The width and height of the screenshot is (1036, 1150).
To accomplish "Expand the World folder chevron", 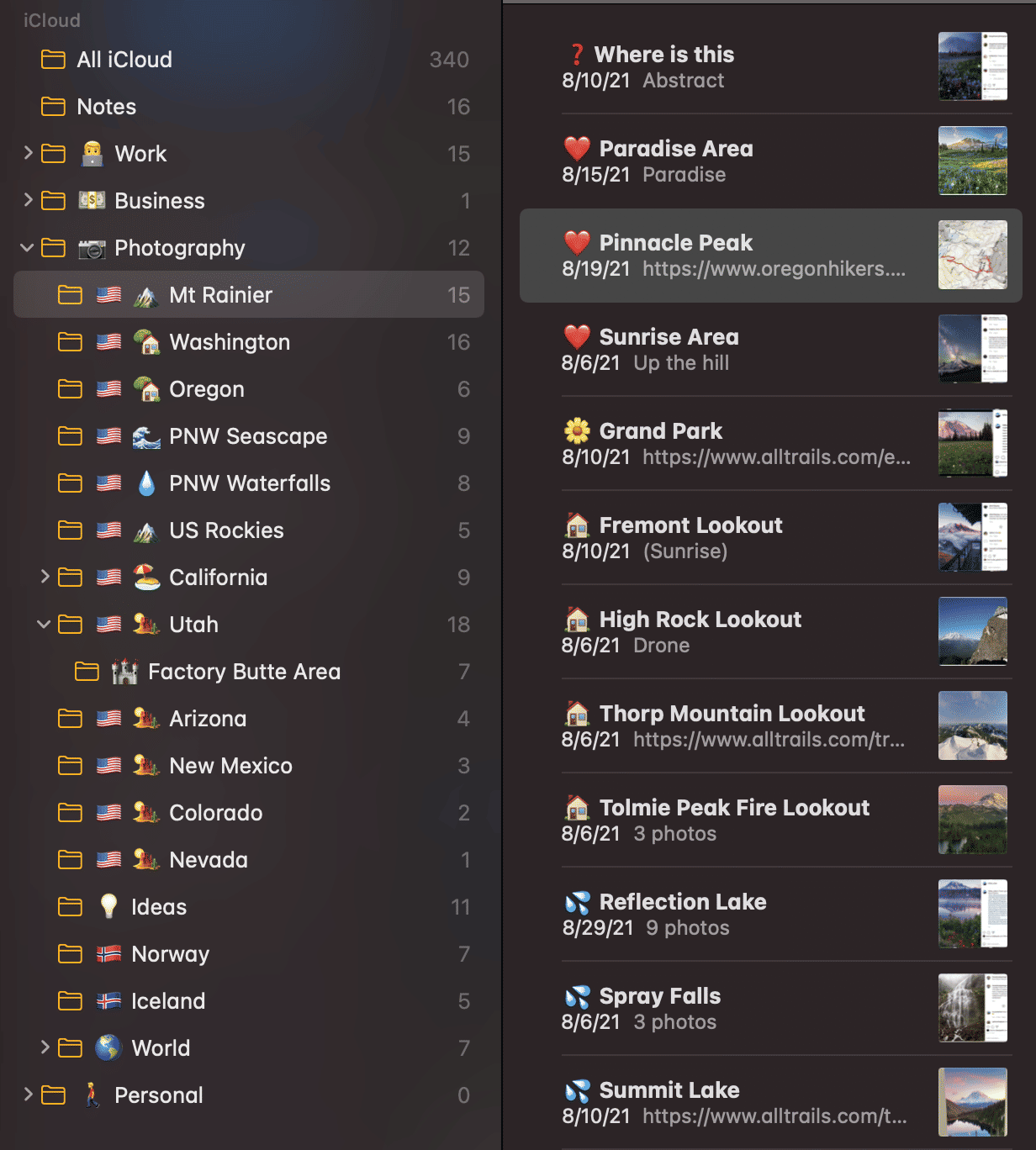I will 45,1047.
